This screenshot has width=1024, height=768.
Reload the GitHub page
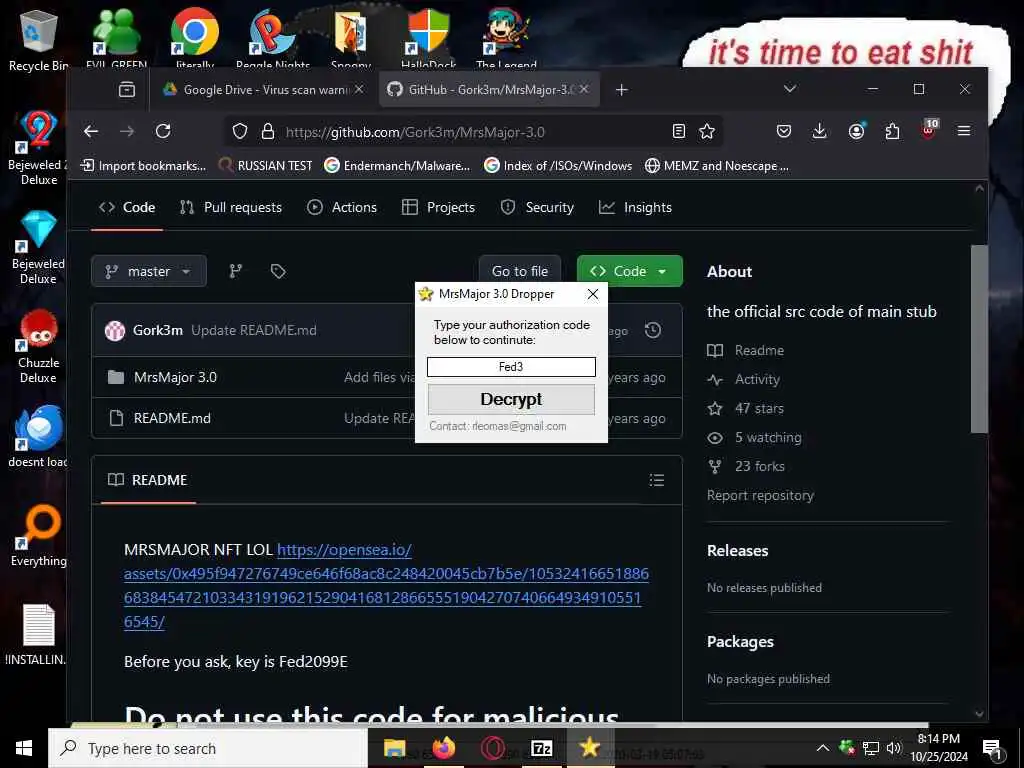click(163, 131)
